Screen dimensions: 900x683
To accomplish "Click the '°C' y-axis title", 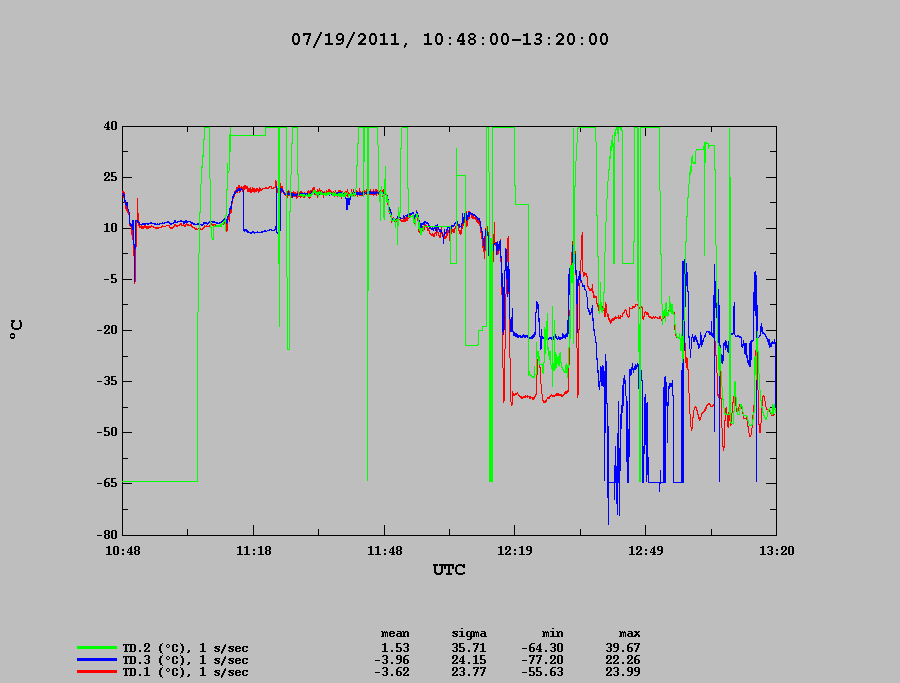I will click(x=16, y=329).
